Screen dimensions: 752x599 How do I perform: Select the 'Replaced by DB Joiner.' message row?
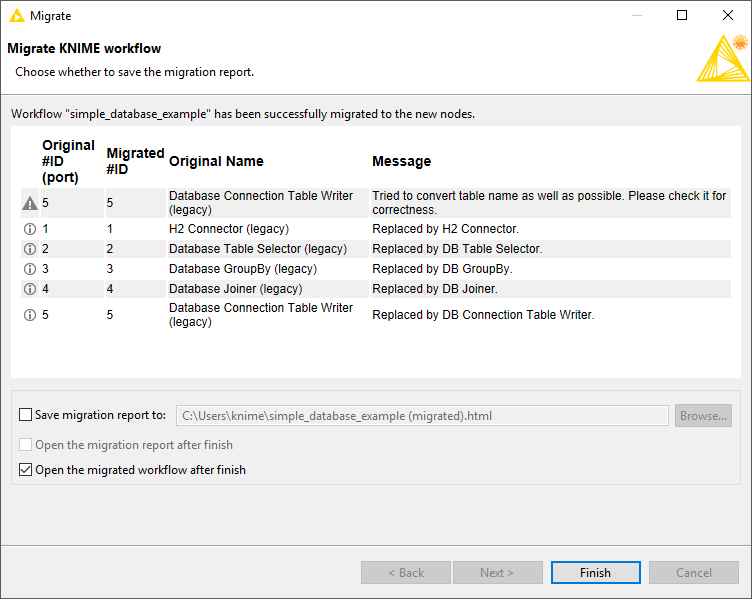tap(376, 289)
